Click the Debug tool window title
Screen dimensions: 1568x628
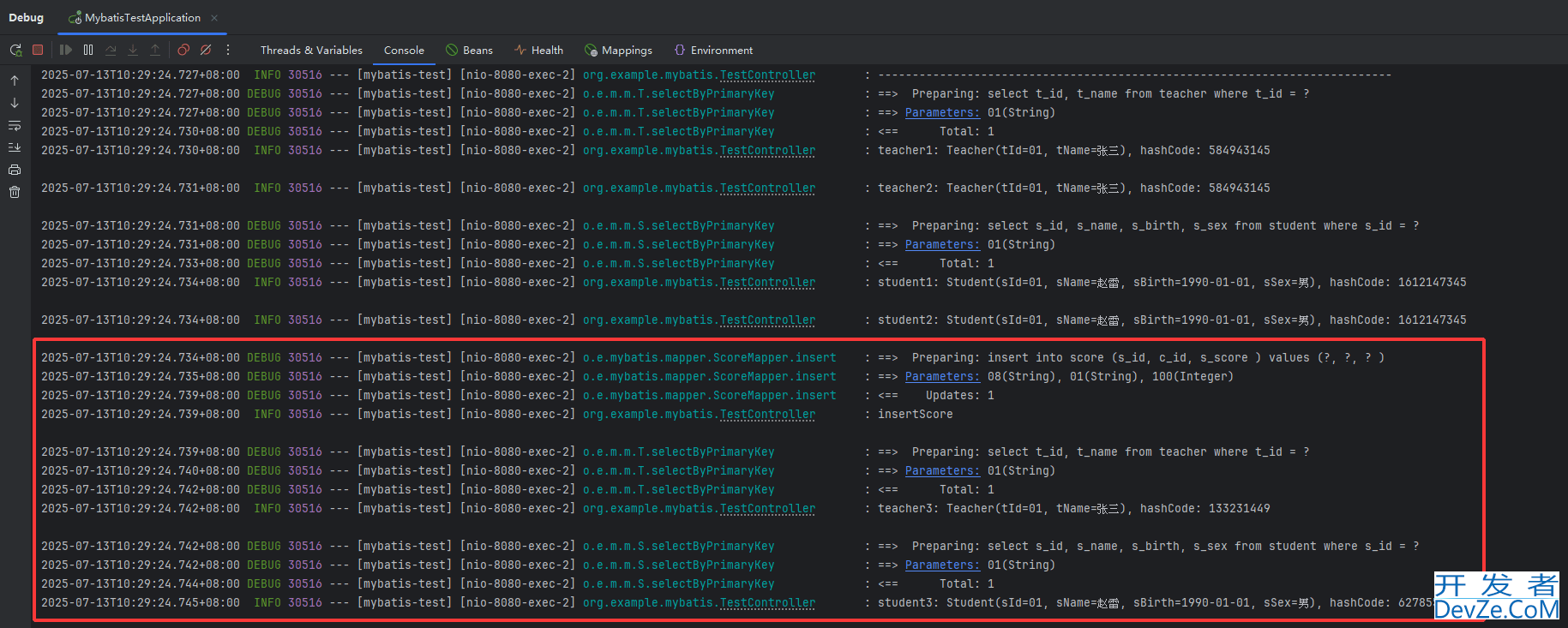click(x=26, y=18)
